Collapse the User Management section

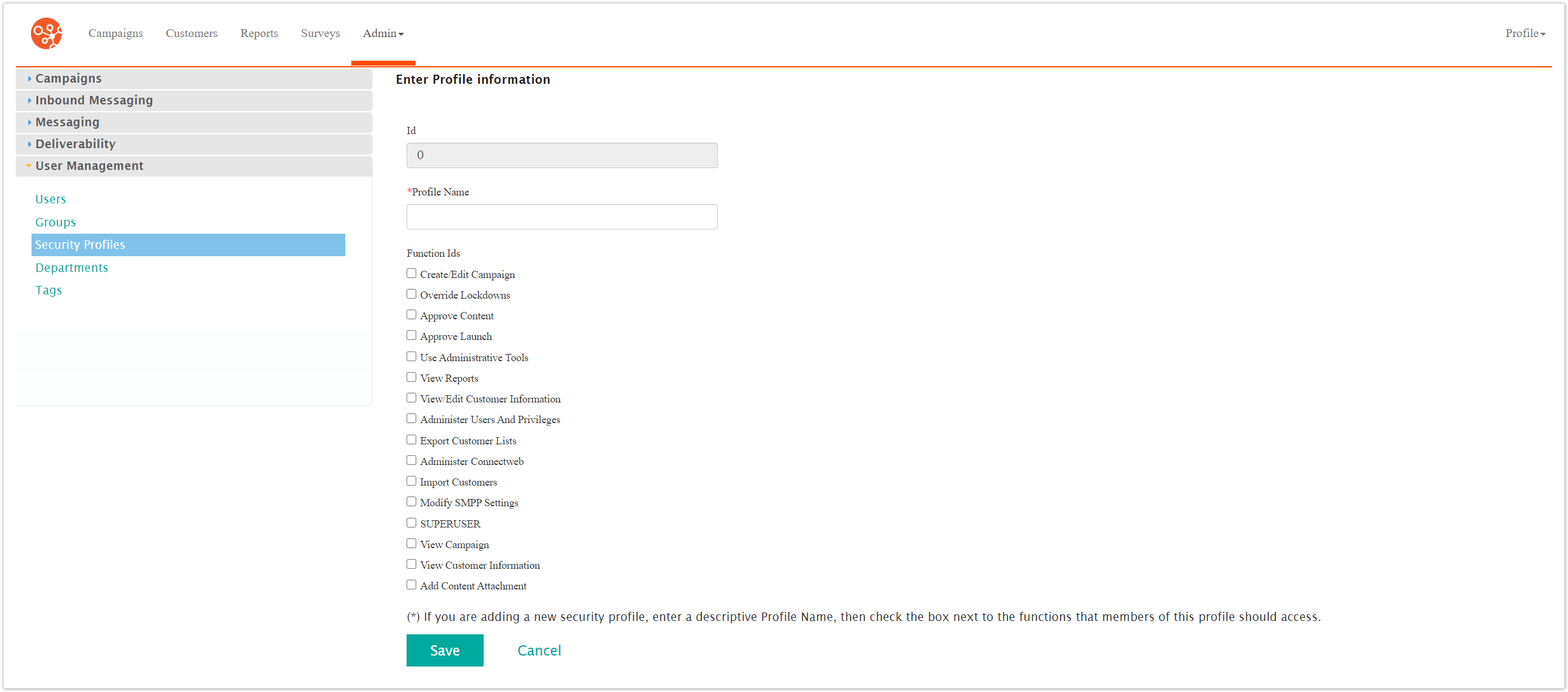click(x=194, y=166)
